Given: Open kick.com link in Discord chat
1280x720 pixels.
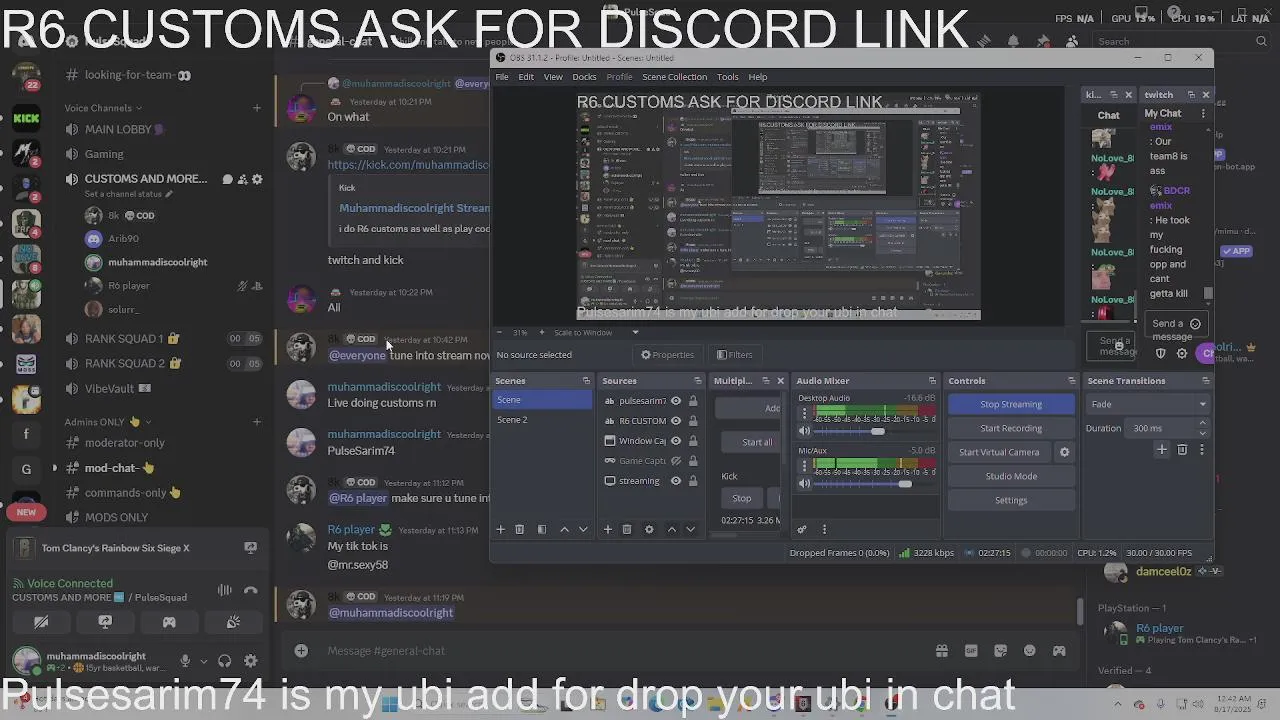Looking at the screenshot, I should [x=408, y=164].
